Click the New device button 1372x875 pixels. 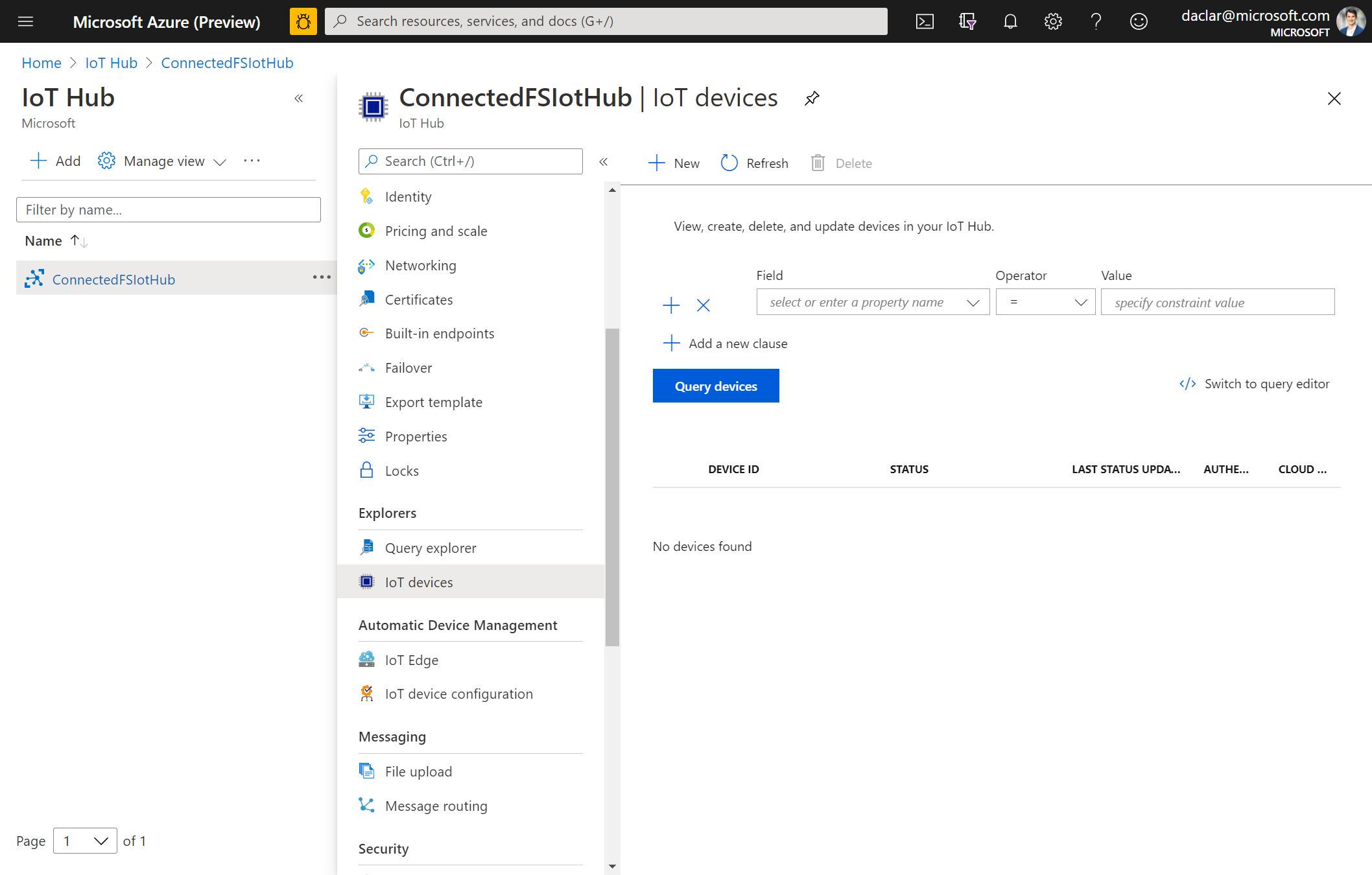675,163
